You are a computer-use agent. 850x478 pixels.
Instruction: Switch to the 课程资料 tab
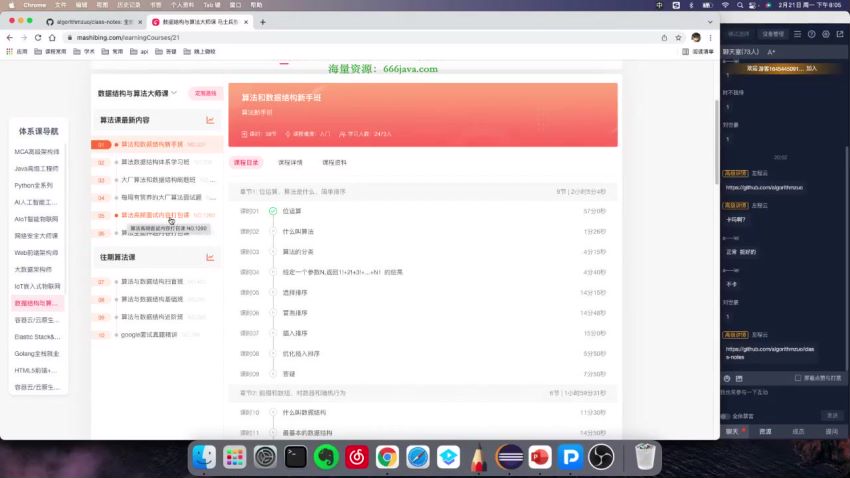[x=334, y=161]
